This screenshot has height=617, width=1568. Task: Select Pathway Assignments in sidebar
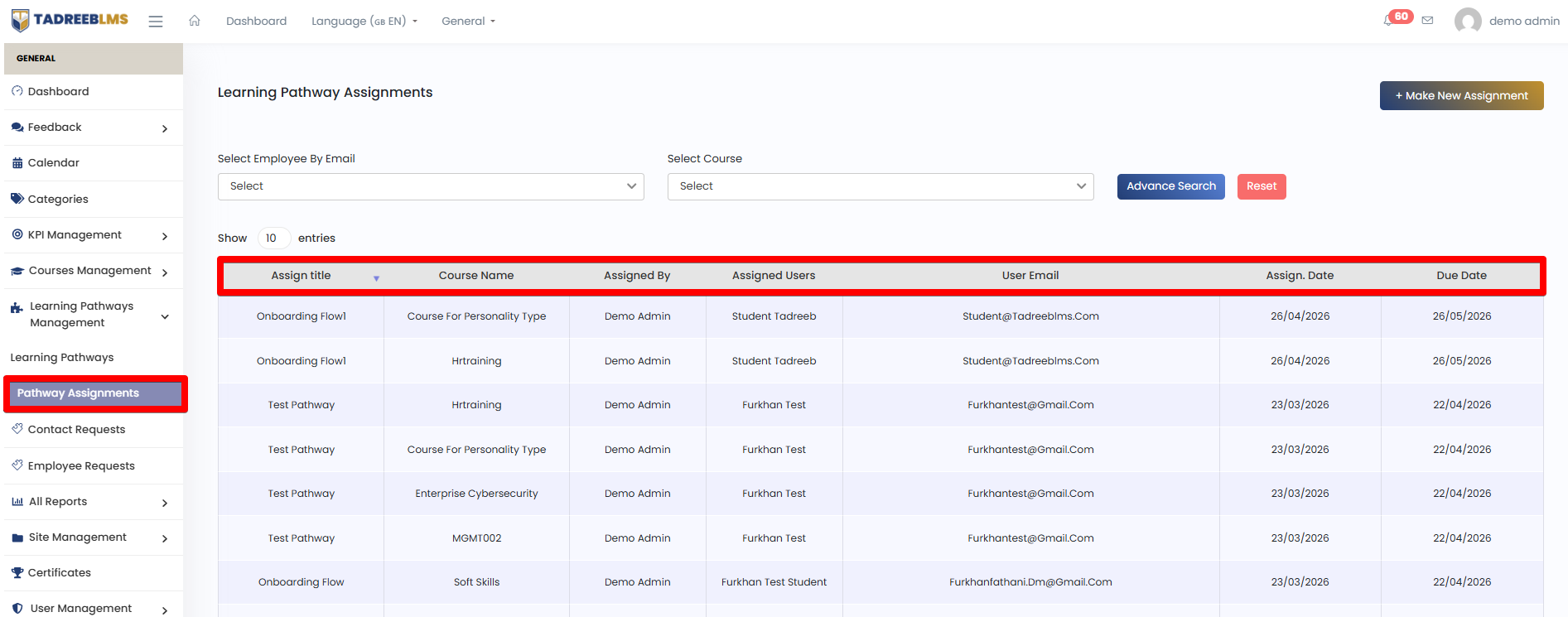pyautogui.click(x=94, y=393)
